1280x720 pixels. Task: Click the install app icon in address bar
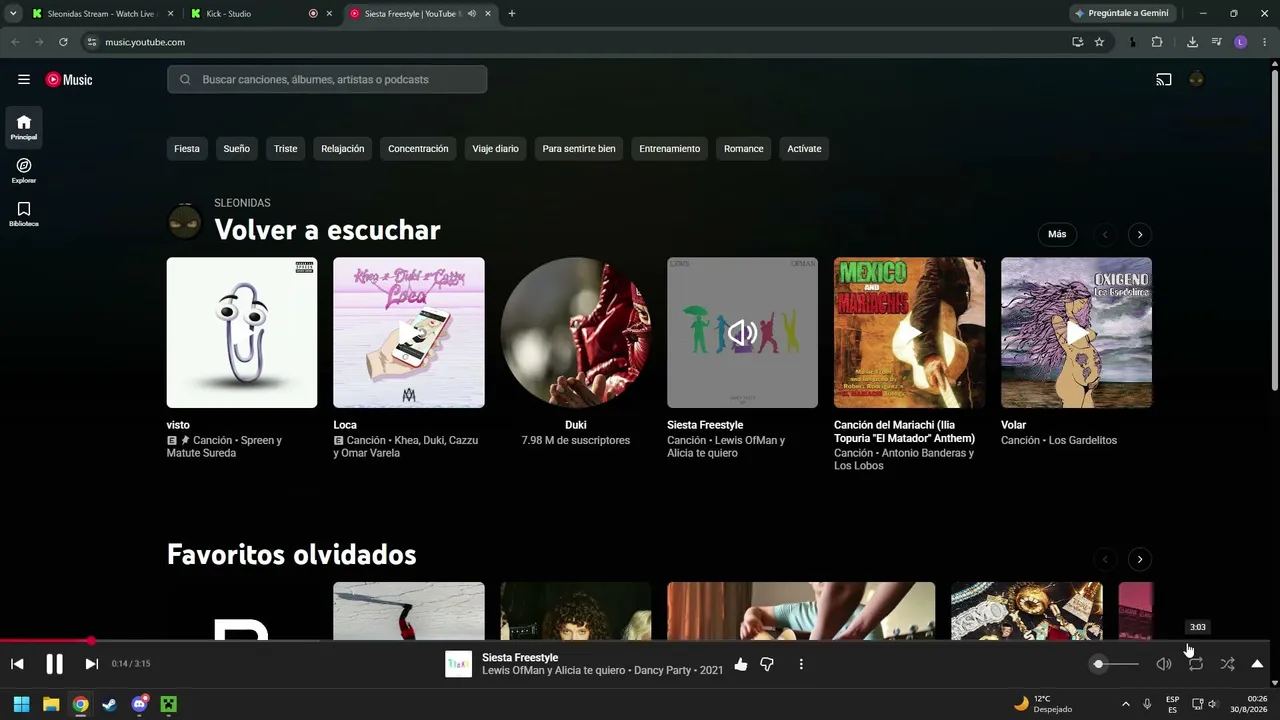pyautogui.click(x=1077, y=42)
